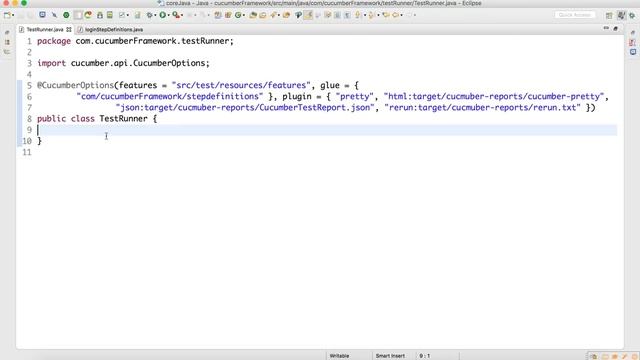
Task: Click the 'import' keyword on line 3
Action: [51, 63]
